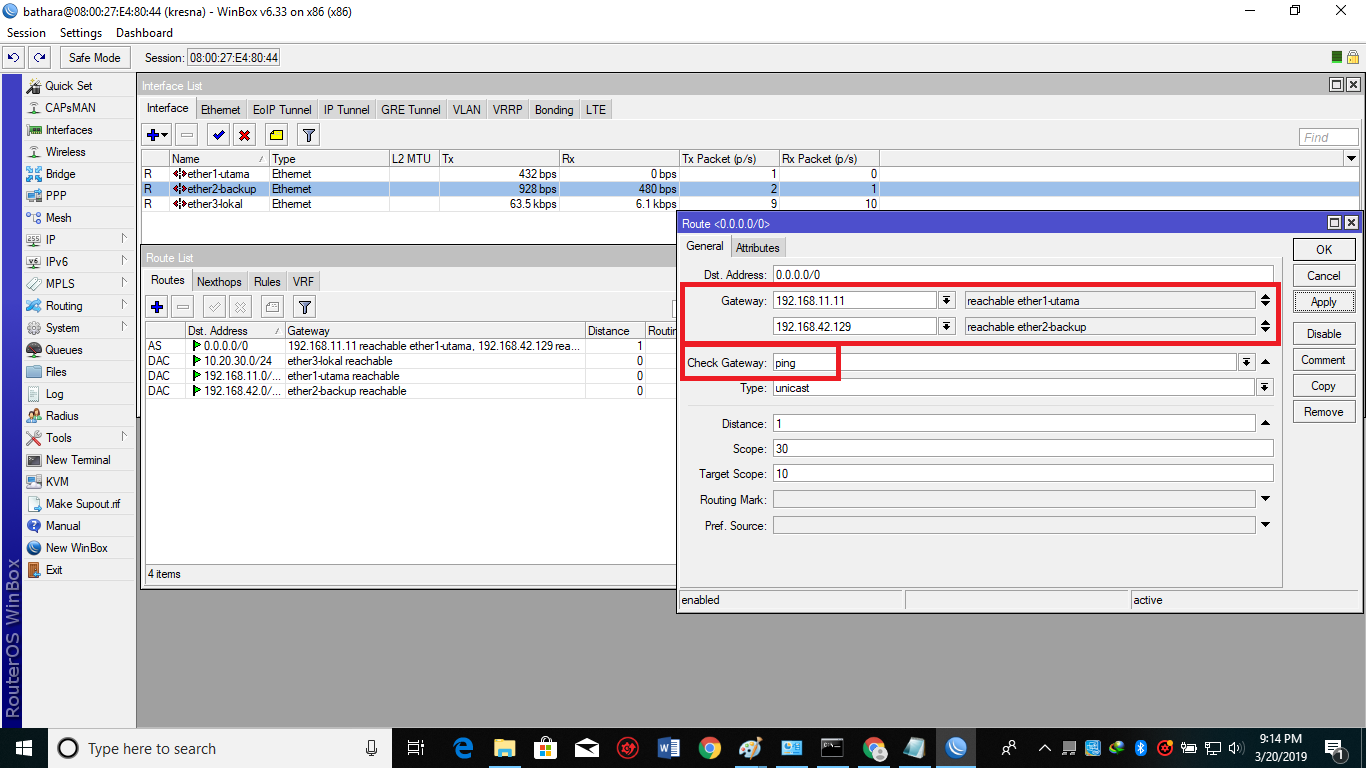Screen dimensions: 1366x768
Task: Switch to the VLAN tab in Interface List
Action: pyautogui.click(x=466, y=110)
